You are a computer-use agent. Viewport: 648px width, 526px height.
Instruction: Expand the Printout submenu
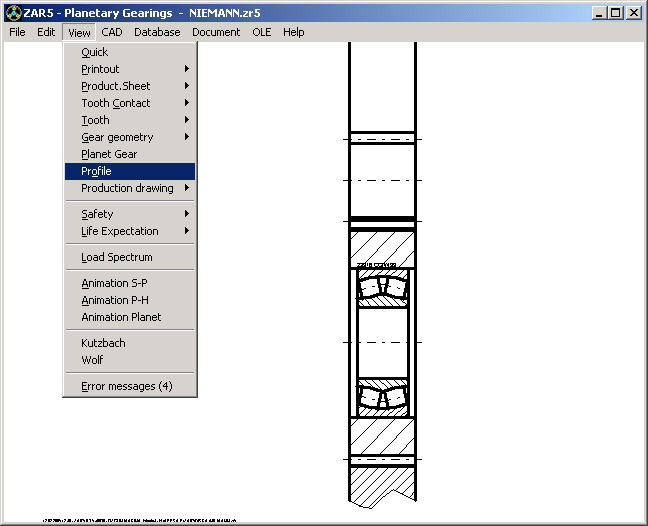click(100, 69)
